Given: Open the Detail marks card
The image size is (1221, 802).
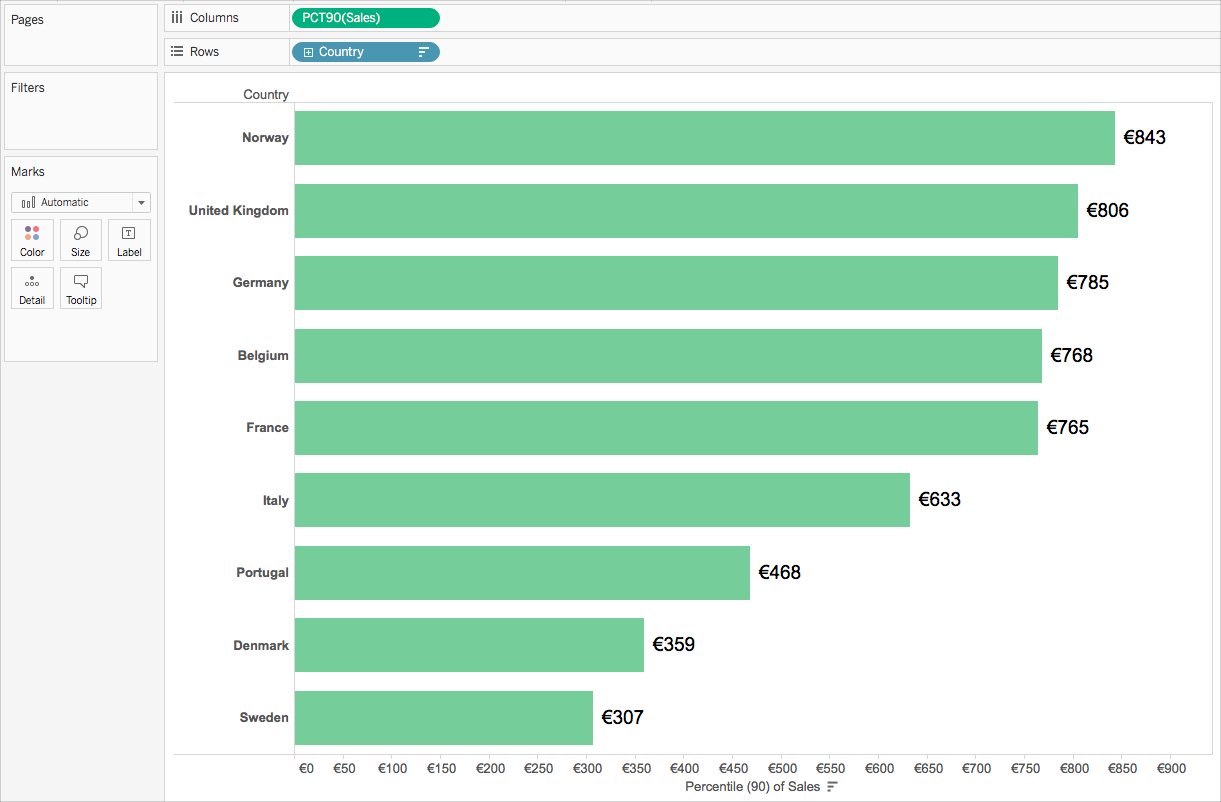Looking at the screenshot, I should [x=32, y=288].
